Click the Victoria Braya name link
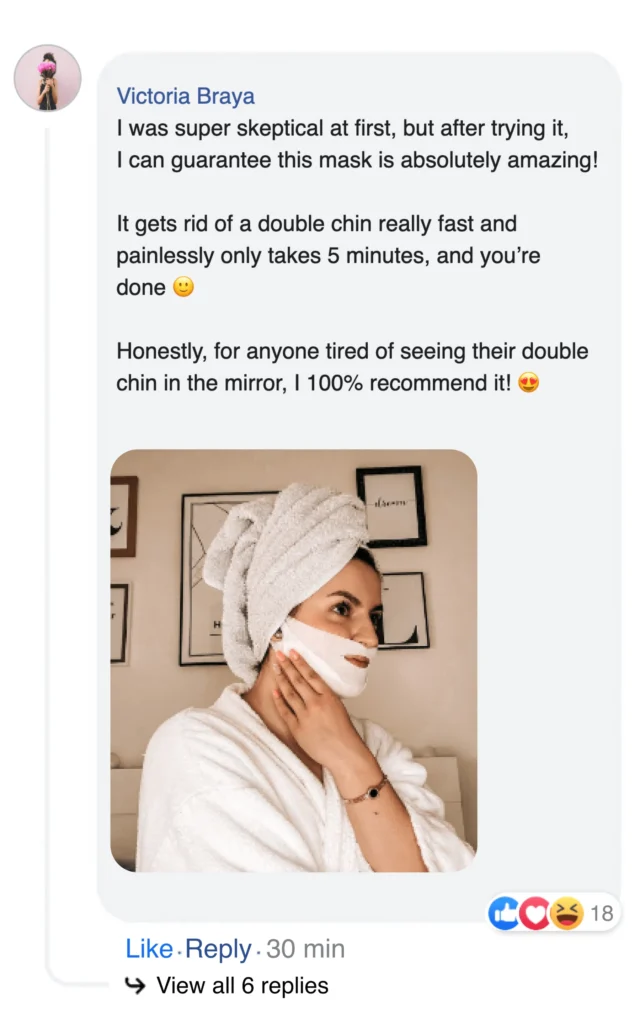This screenshot has height=1024, width=640. [185, 96]
